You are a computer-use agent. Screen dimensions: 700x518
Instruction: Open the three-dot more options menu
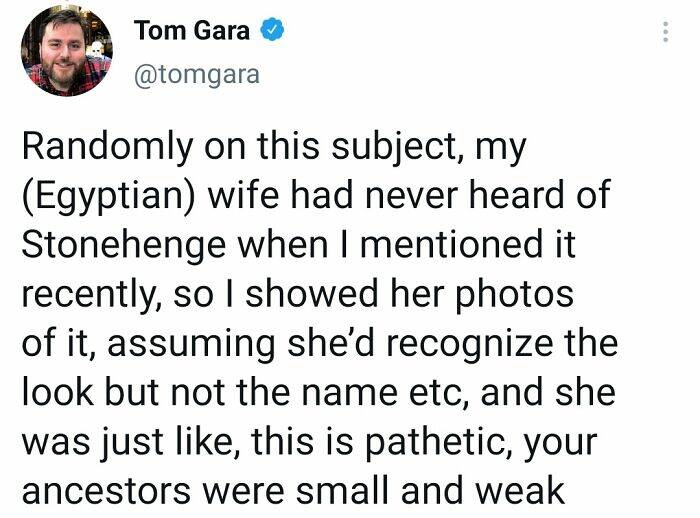tap(665, 31)
